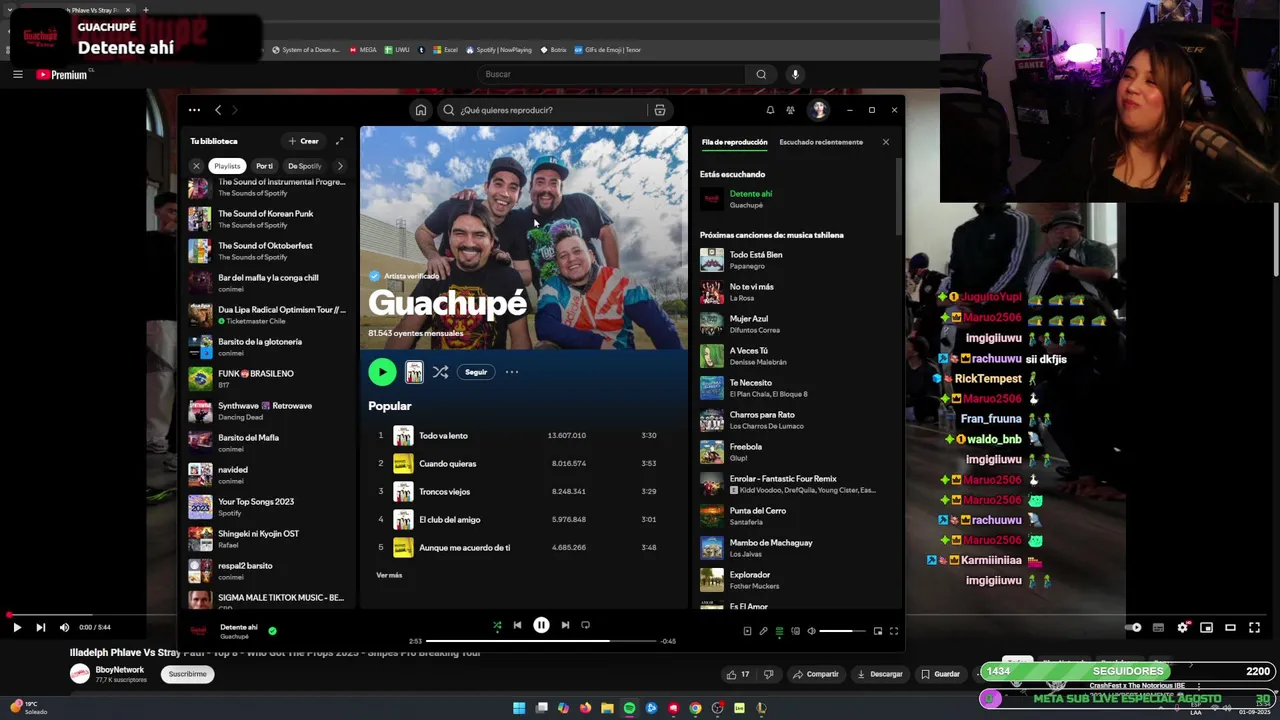Select the Playlists filter chip

(x=227, y=166)
